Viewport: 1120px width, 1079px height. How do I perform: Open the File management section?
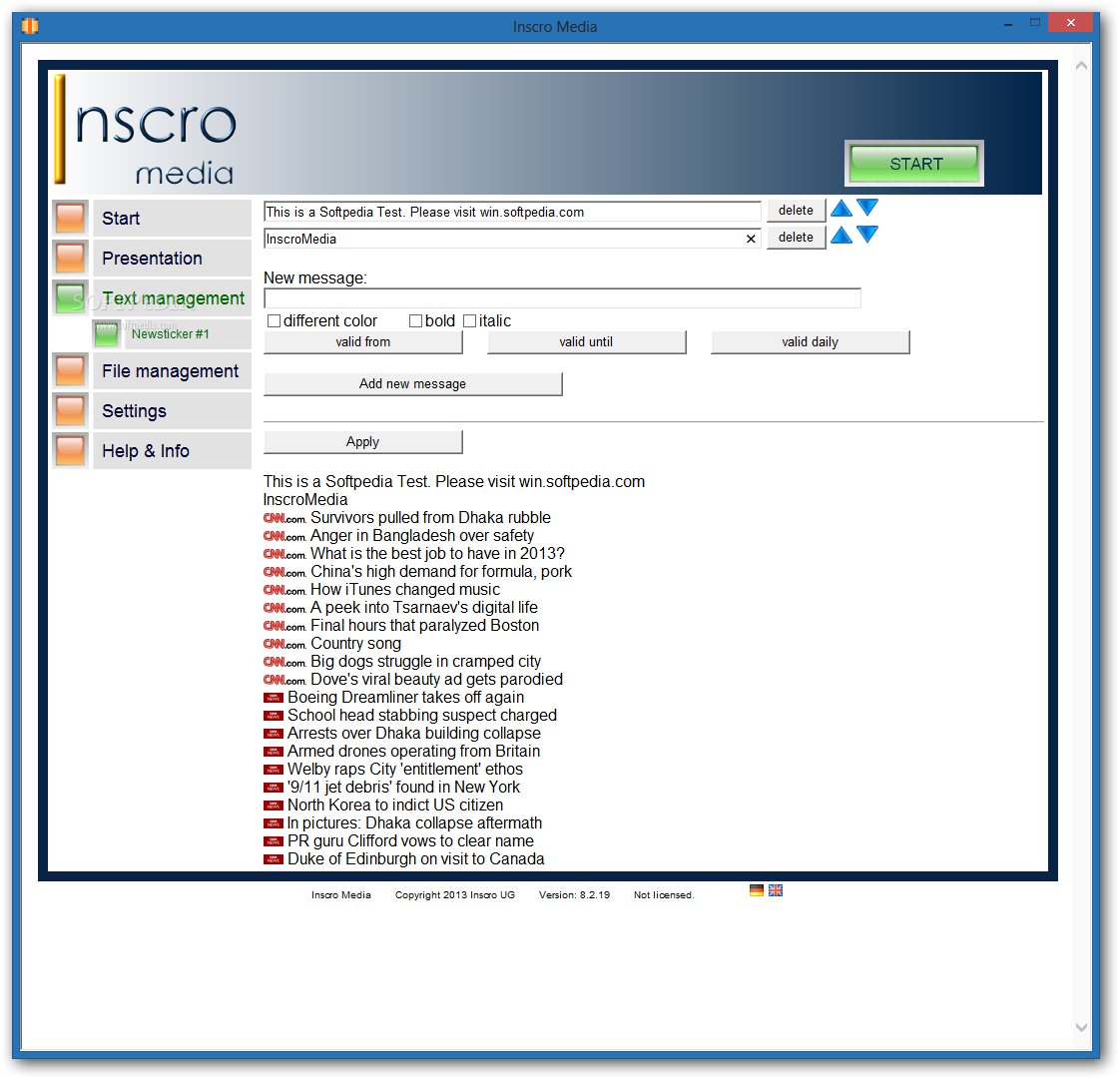(172, 370)
